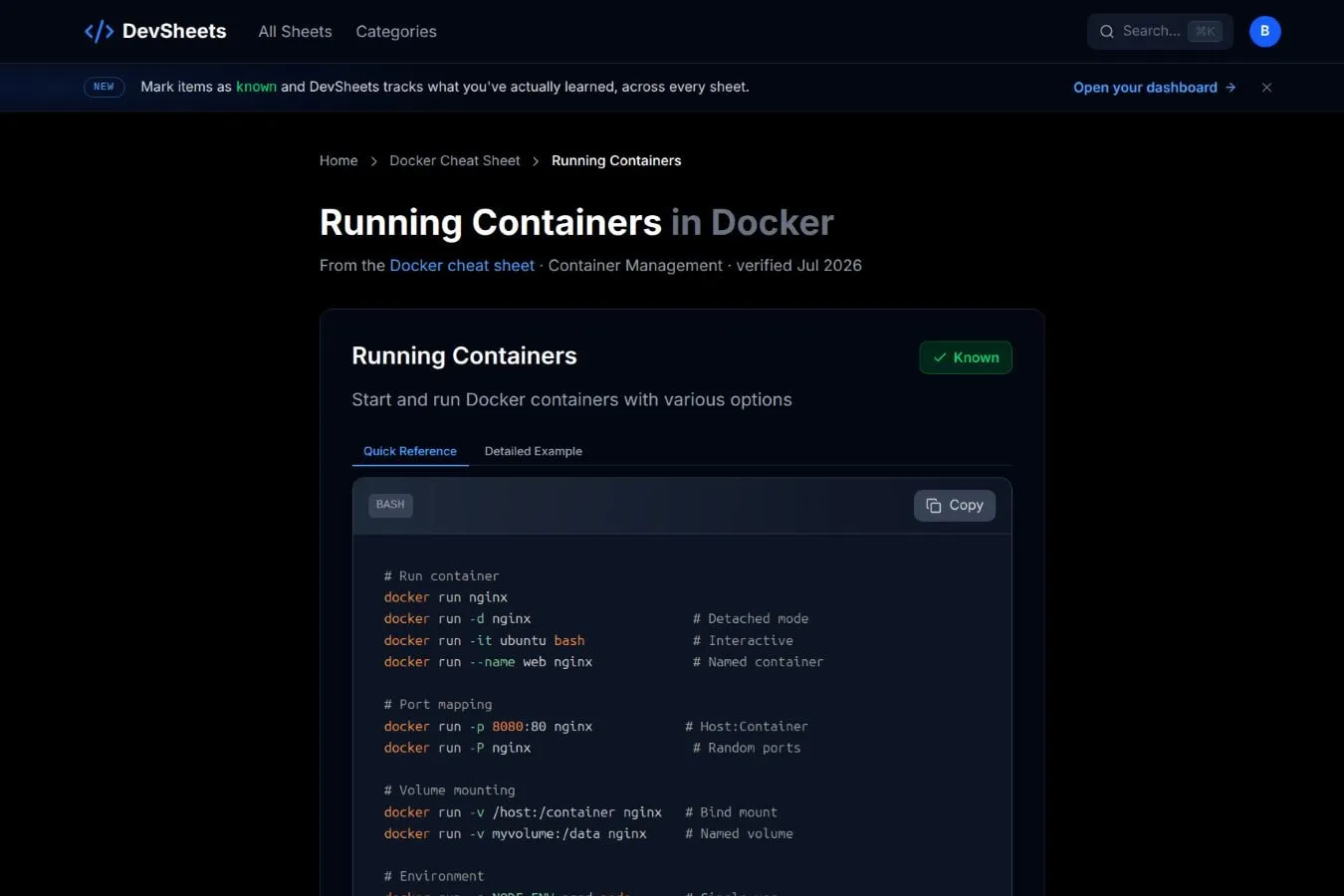Go to Home breadcrumb

point(338,160)
